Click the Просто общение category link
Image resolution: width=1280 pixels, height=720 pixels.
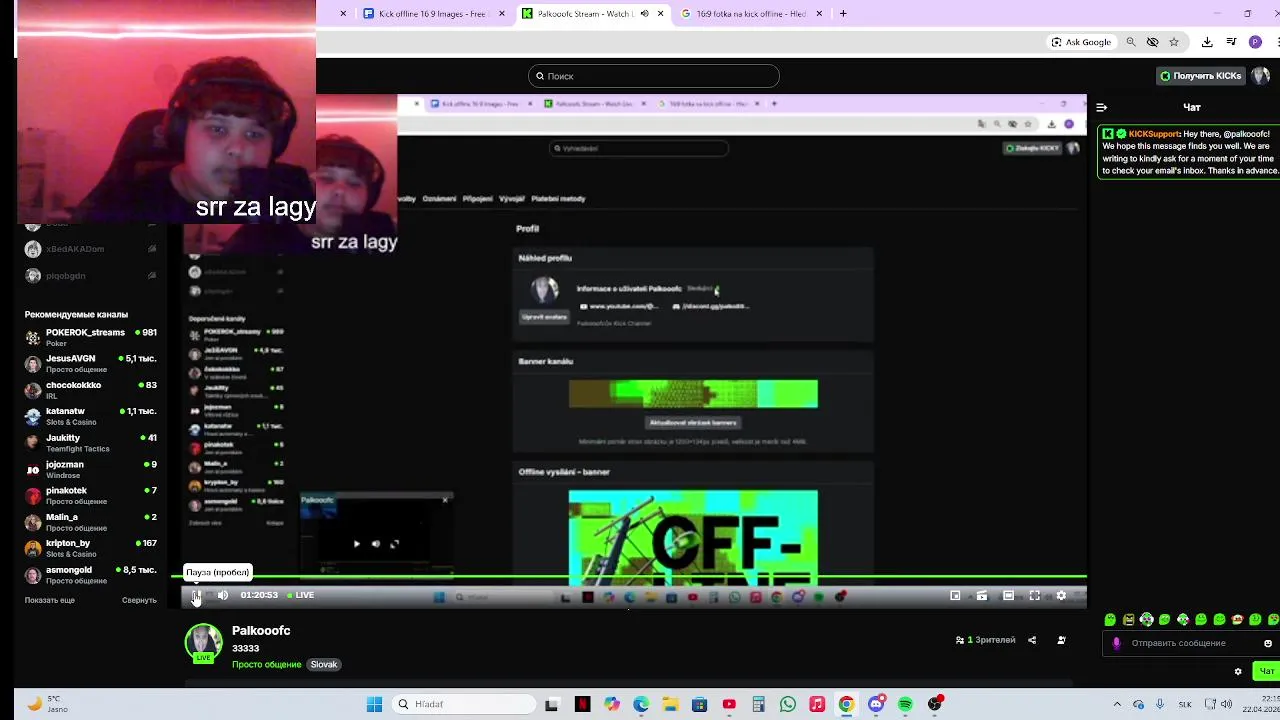click(266, 664)
